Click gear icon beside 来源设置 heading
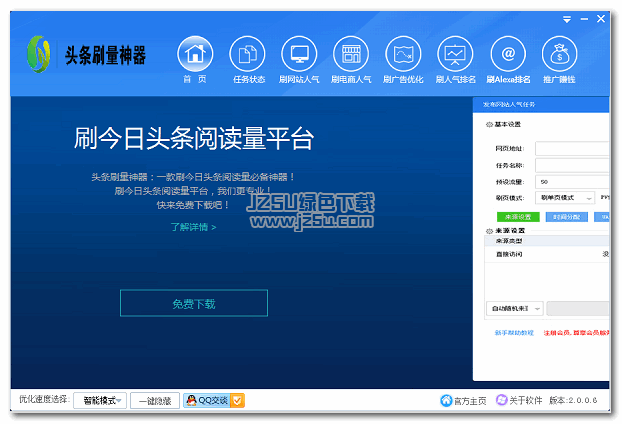This screenshot has height=424, width=622. (x=489, y=231)
